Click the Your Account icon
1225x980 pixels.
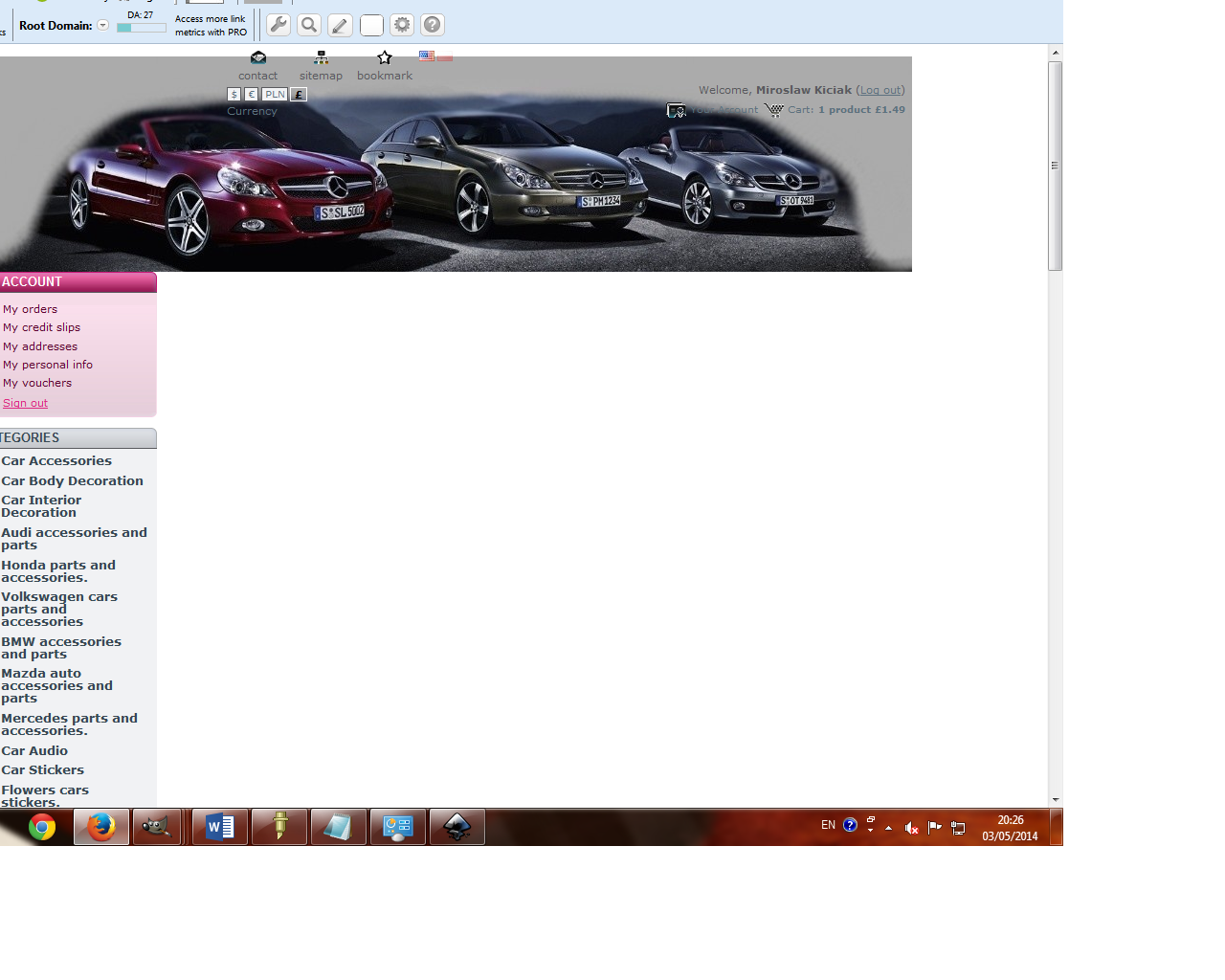(x=677, y=111)
